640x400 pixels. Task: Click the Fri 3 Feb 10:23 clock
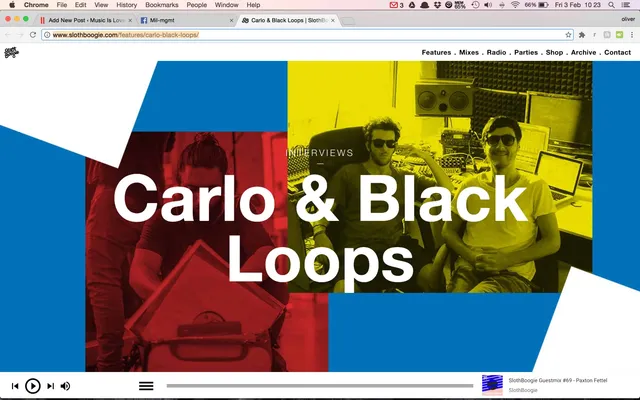578,5
